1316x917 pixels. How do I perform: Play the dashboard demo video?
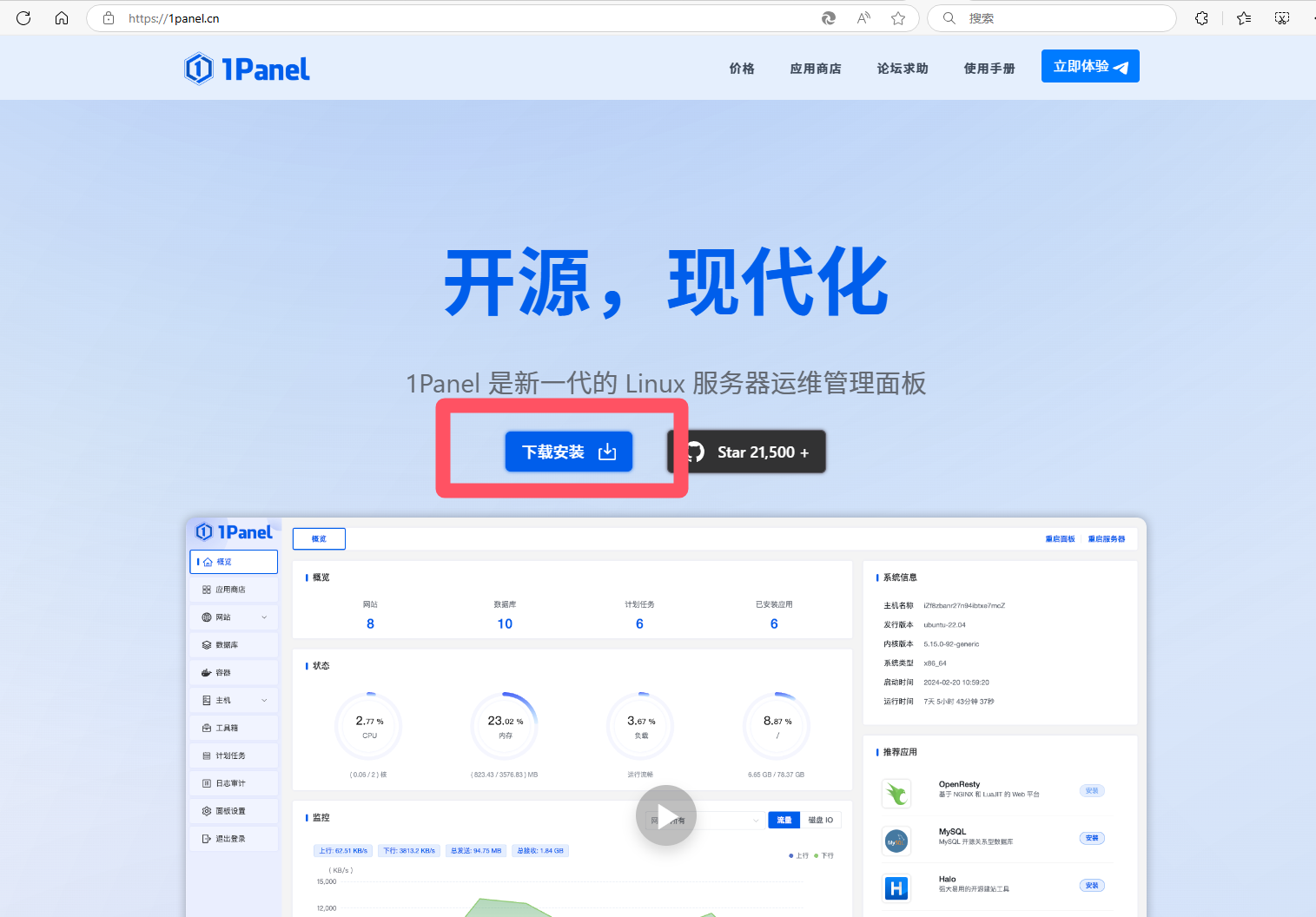666,815
